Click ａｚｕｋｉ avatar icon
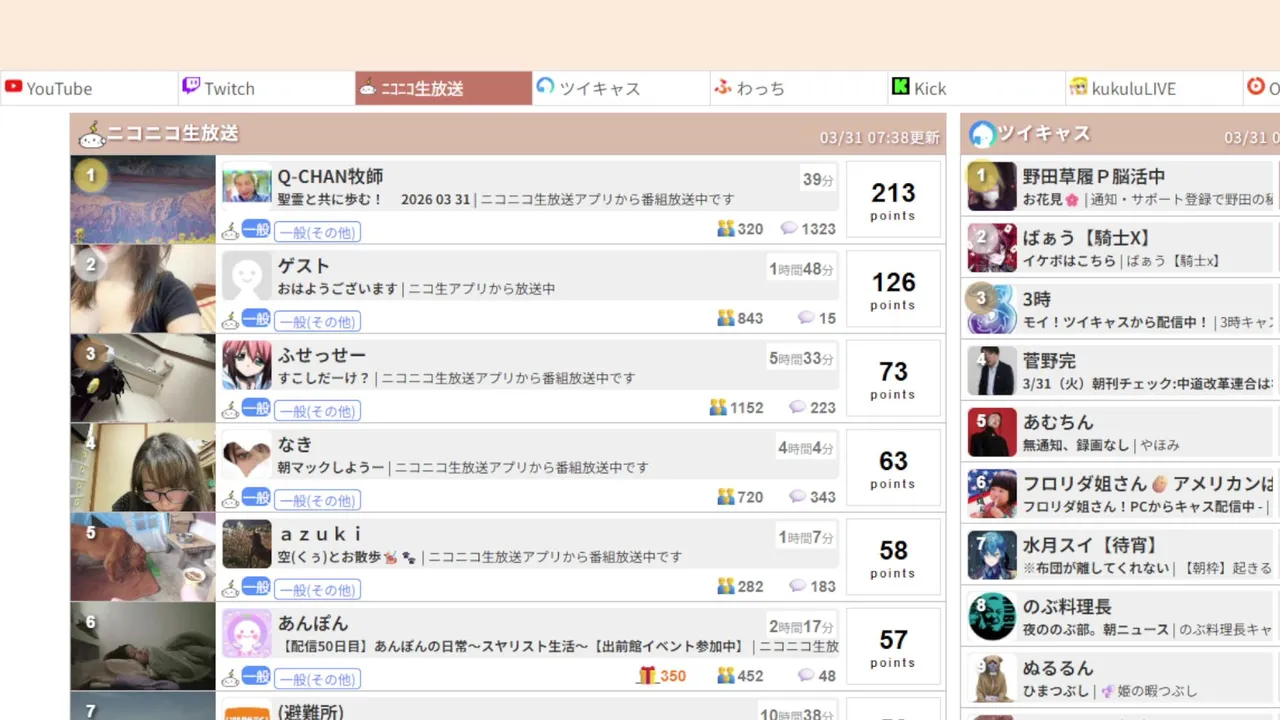1280x720 pixels. pyautogui.click(x=247, y=544)
